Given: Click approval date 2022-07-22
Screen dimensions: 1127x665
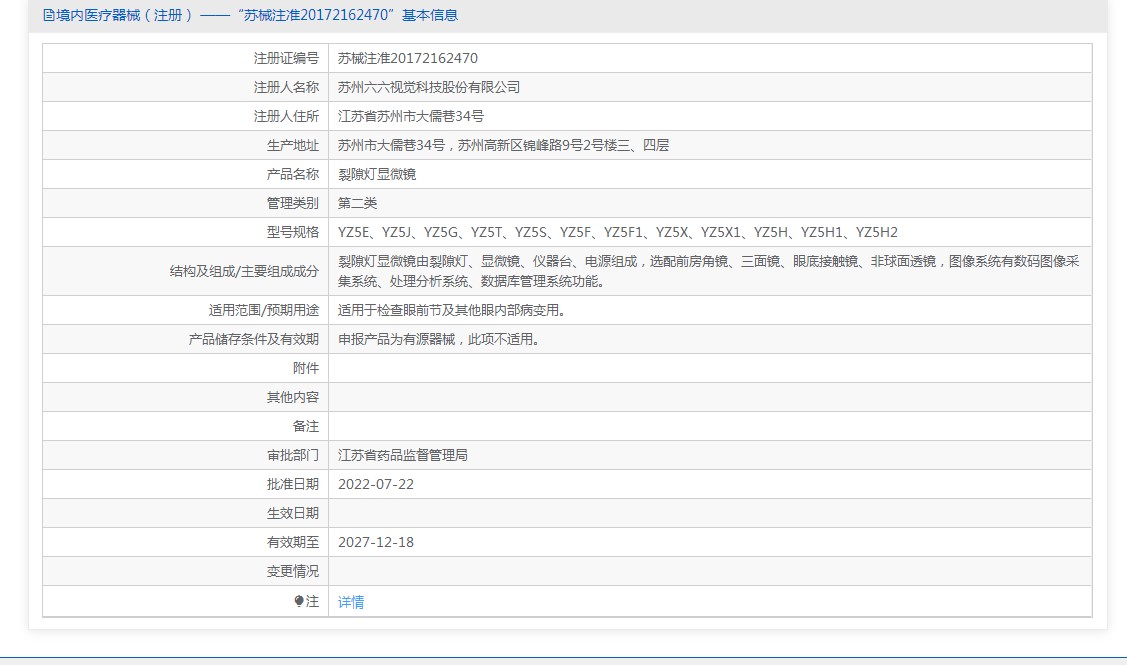Looking at the screenshot, I should 376,484.
